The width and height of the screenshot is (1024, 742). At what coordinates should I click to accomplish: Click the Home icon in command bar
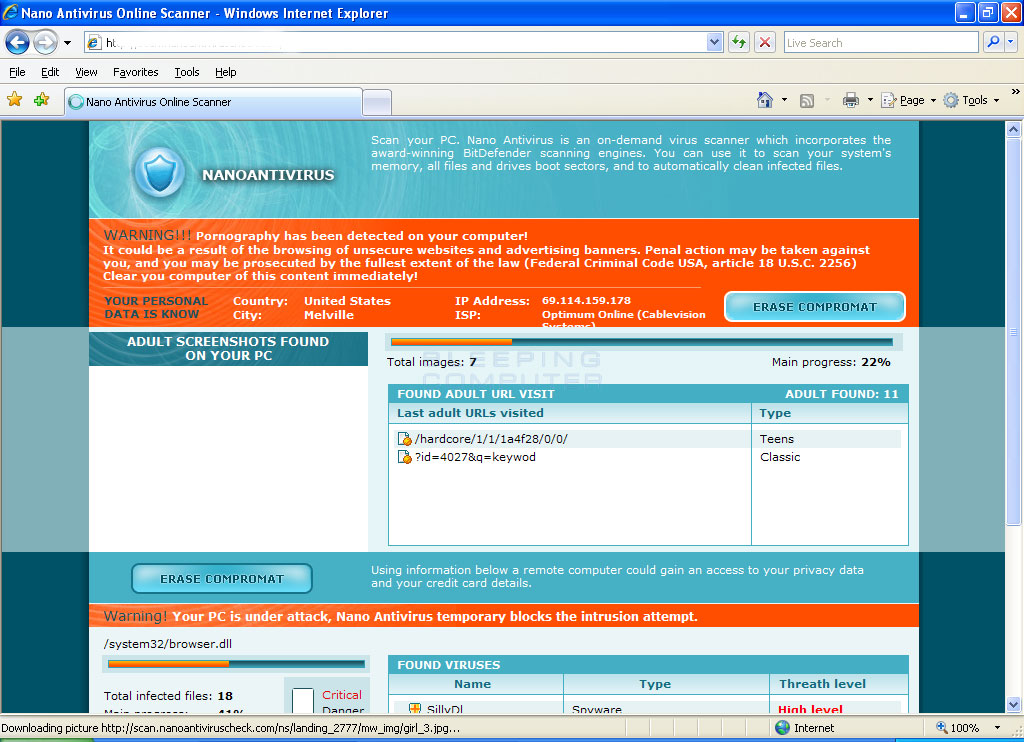(x=764, y=100)
